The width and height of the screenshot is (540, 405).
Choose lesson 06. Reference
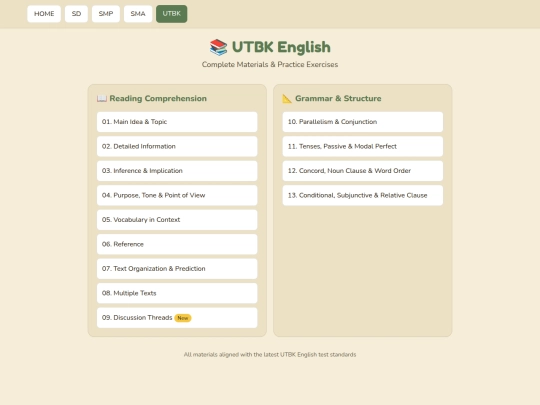[177, 244]
